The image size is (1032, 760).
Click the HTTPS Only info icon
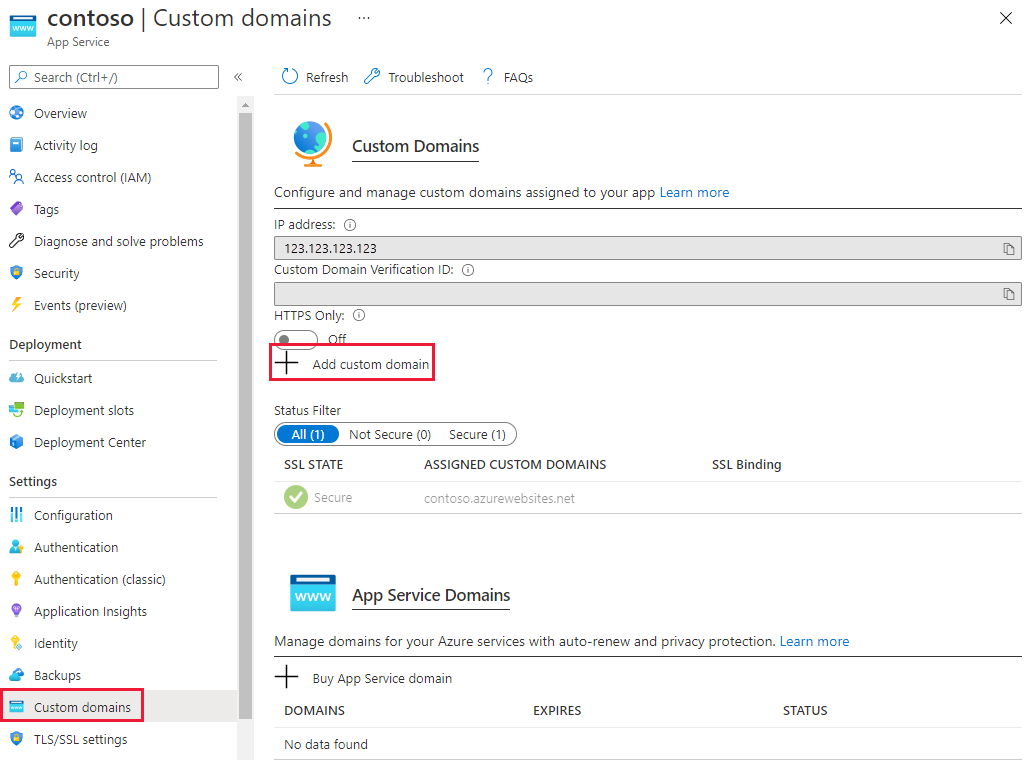tap(359, 315)
